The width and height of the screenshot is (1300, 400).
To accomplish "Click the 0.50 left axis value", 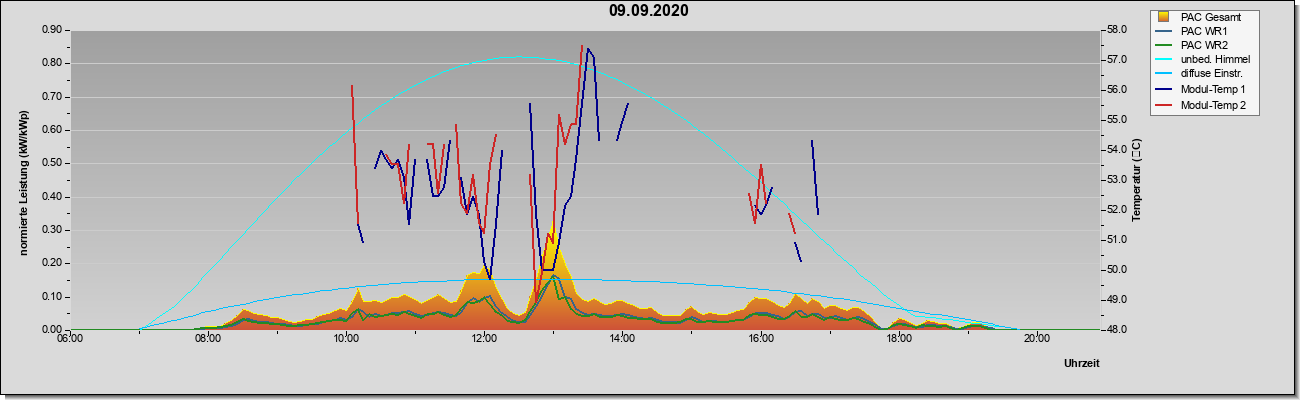I will (52, 163).
